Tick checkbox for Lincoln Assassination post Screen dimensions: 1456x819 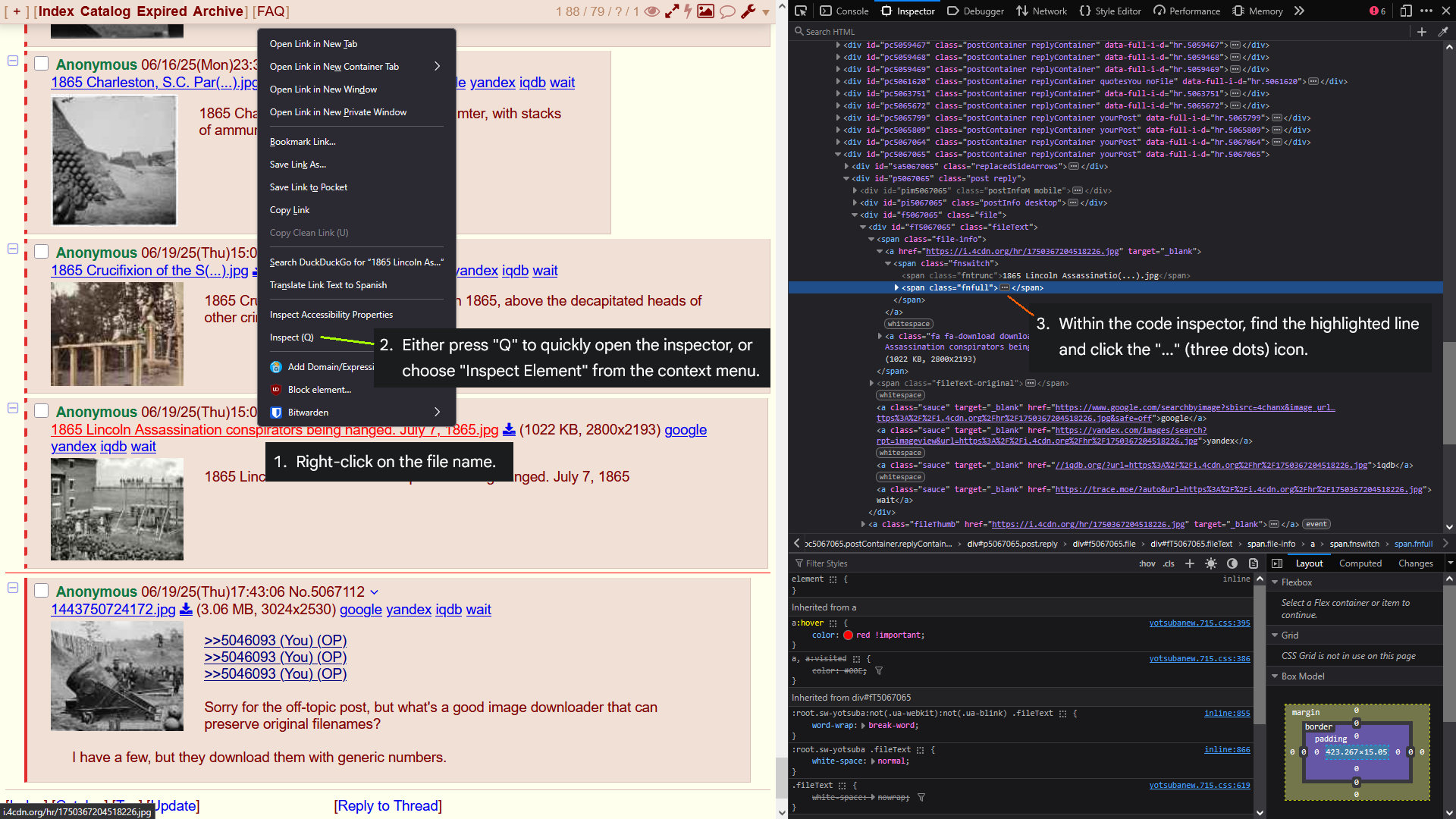click(x=42, y=411)
